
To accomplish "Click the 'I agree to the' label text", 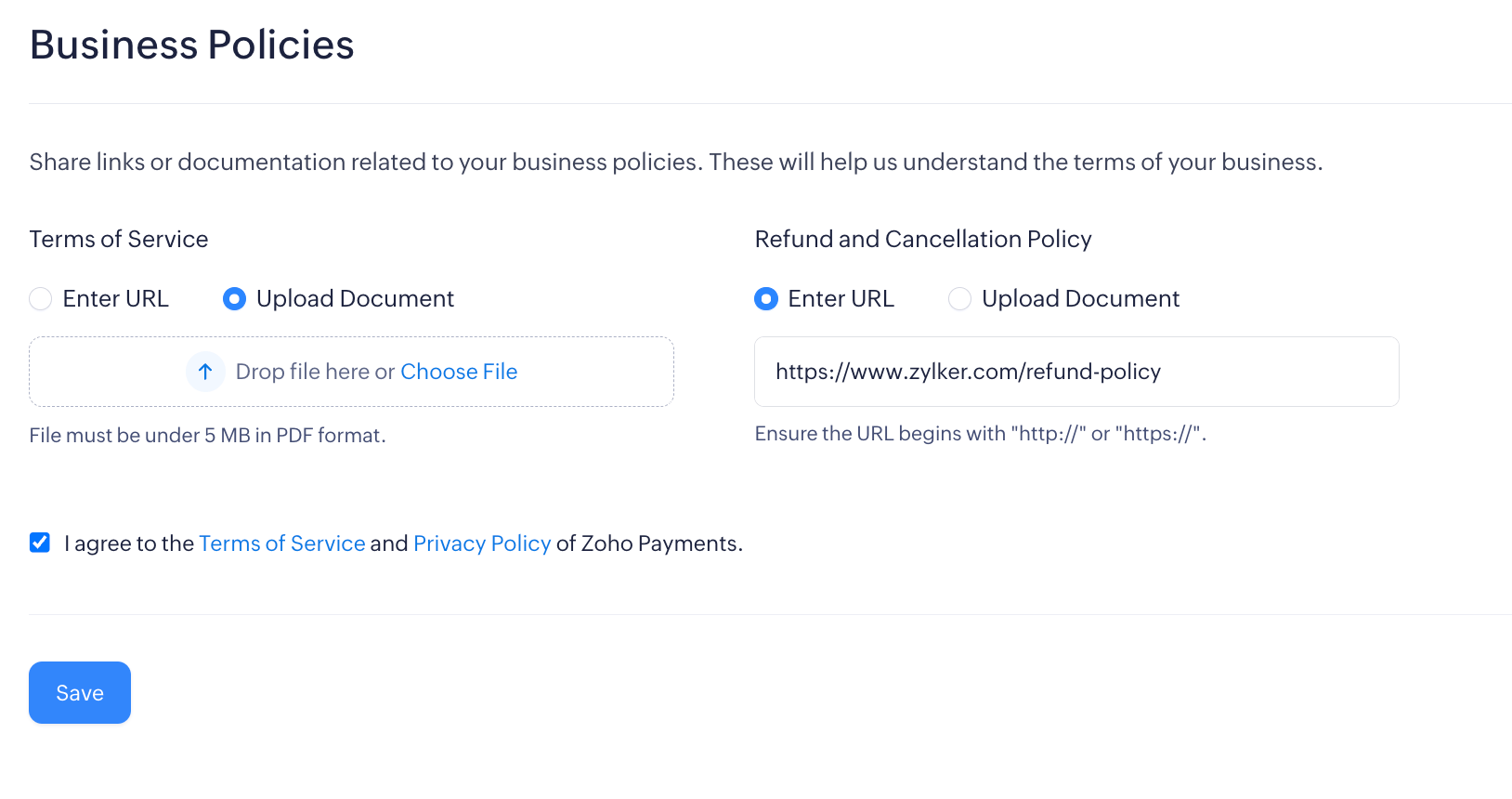I will point(129,544).
